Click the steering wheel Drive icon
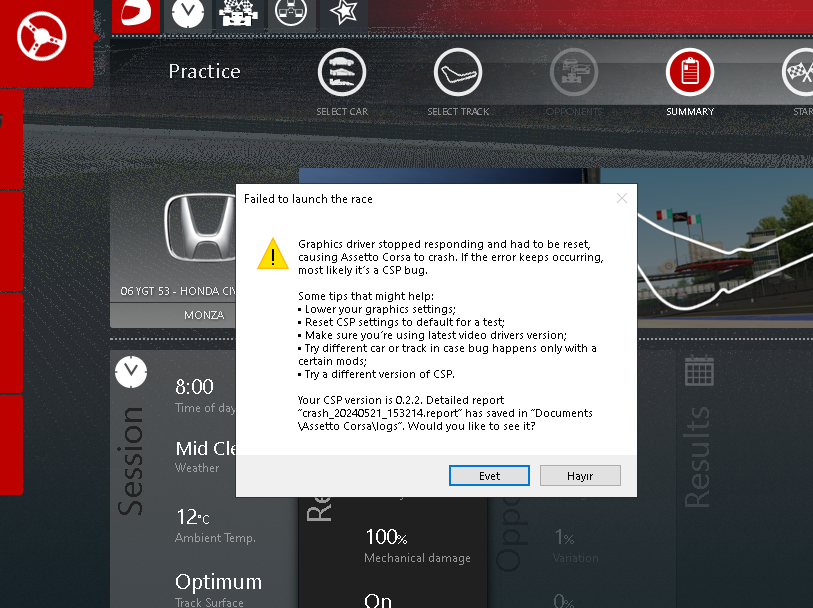 [x=41, y=36]
